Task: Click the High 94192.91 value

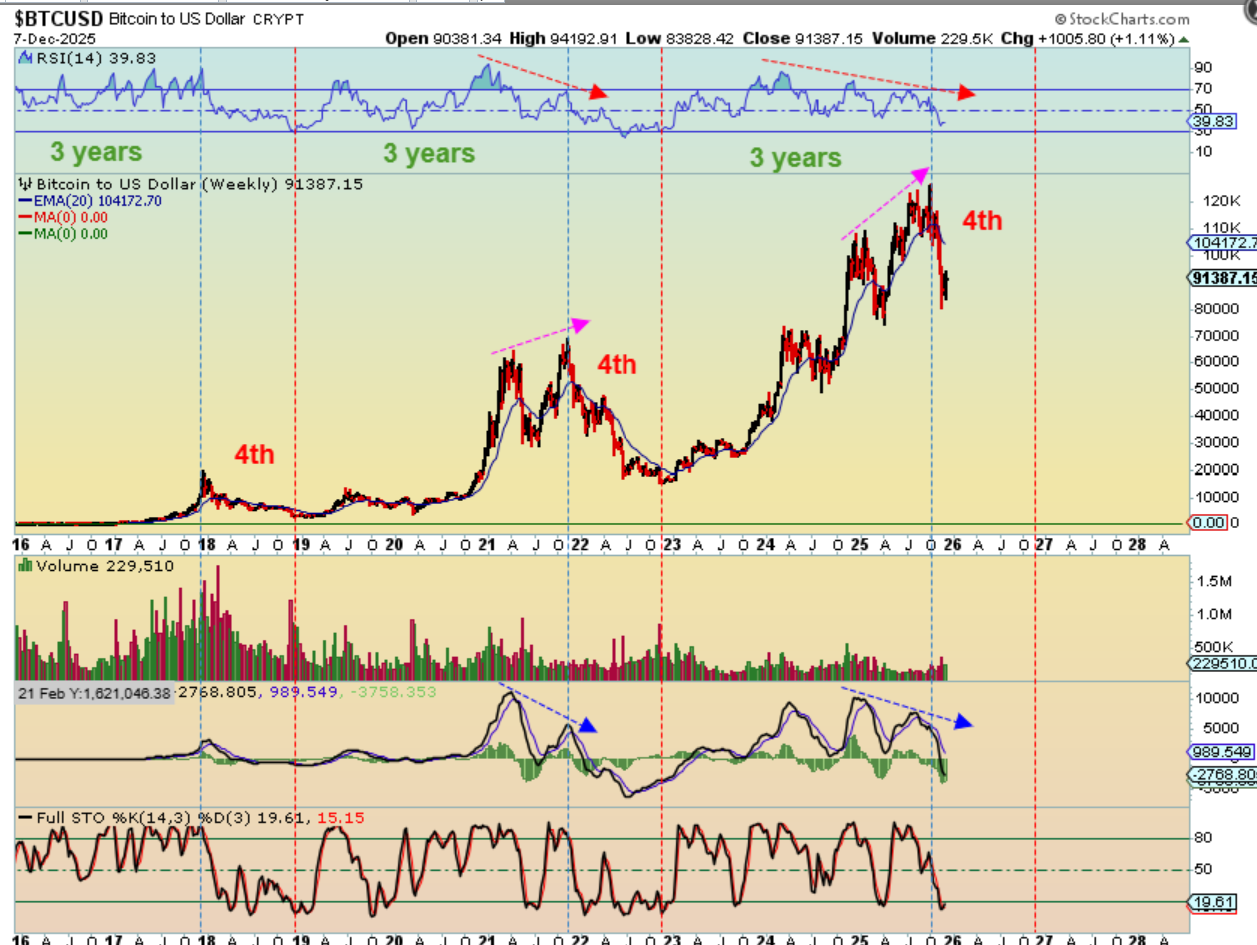Action: [563, 37]
